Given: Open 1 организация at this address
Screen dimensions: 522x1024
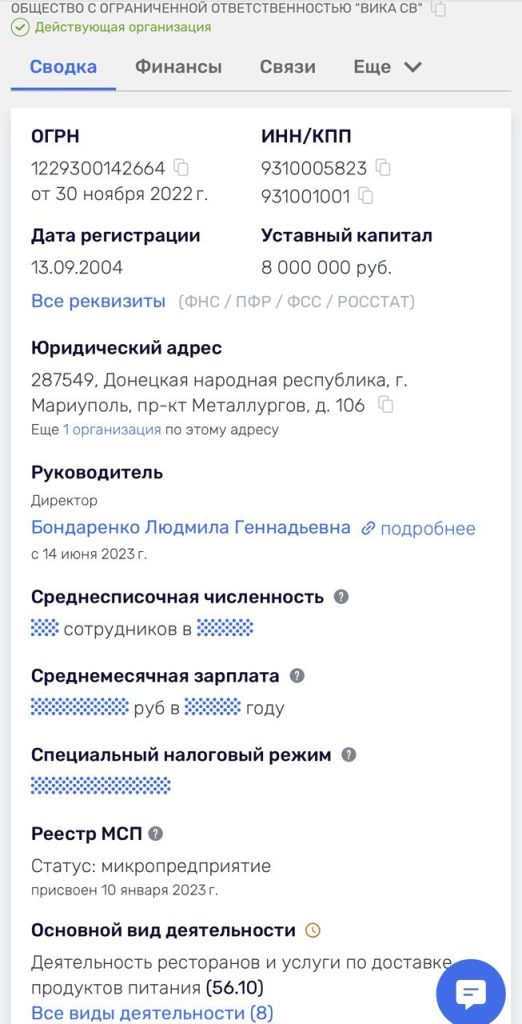Looking at the screenshot, I should point(112,430).
